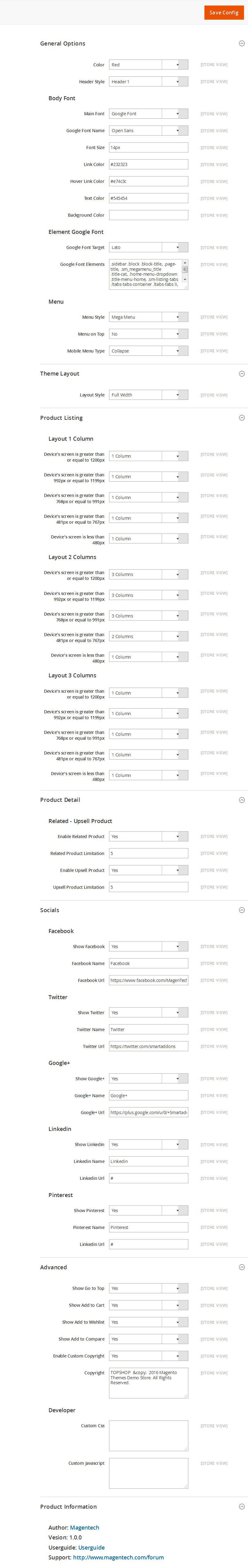
Task: Click the Save Config button
Action: tap(224, 12)
